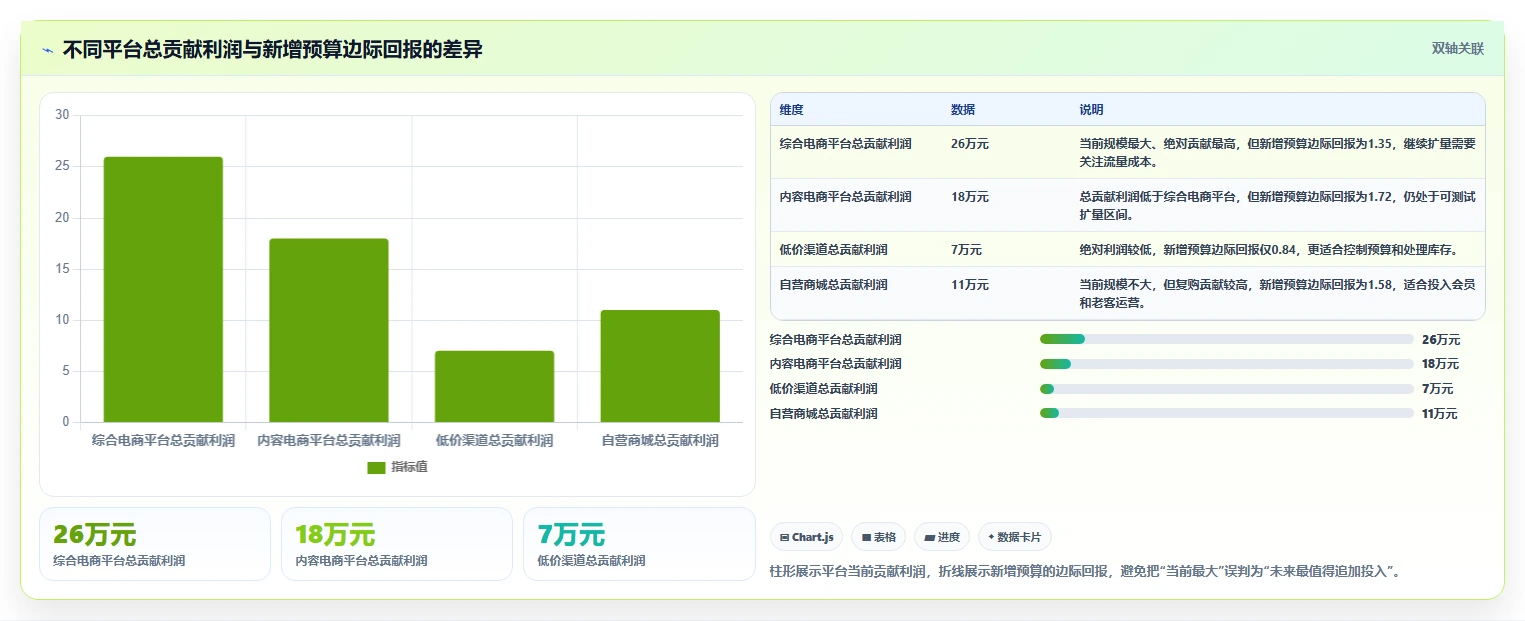Click the 综合电商平台总贡献利润 progress bar
This screenshot has height=621, width=1525.
pos(1226,340)
